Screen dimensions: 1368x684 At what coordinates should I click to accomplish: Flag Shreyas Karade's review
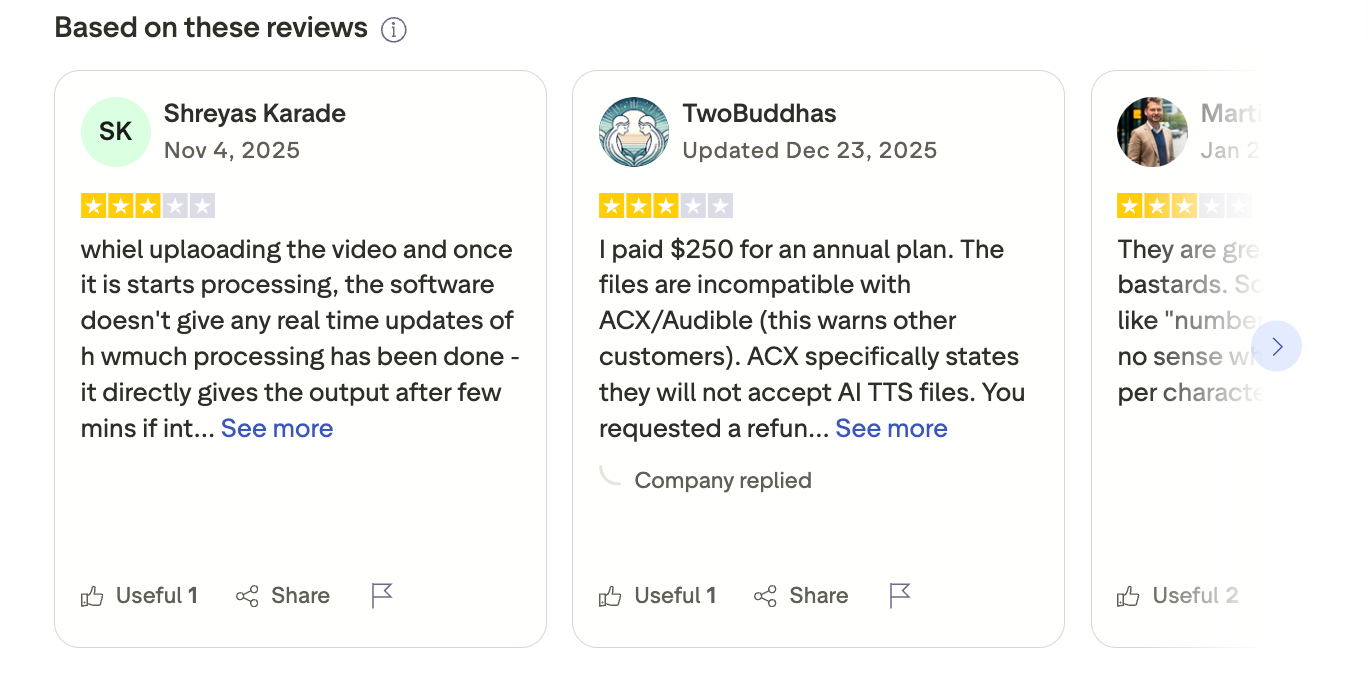pyautogui.click(x=382, y=596)
